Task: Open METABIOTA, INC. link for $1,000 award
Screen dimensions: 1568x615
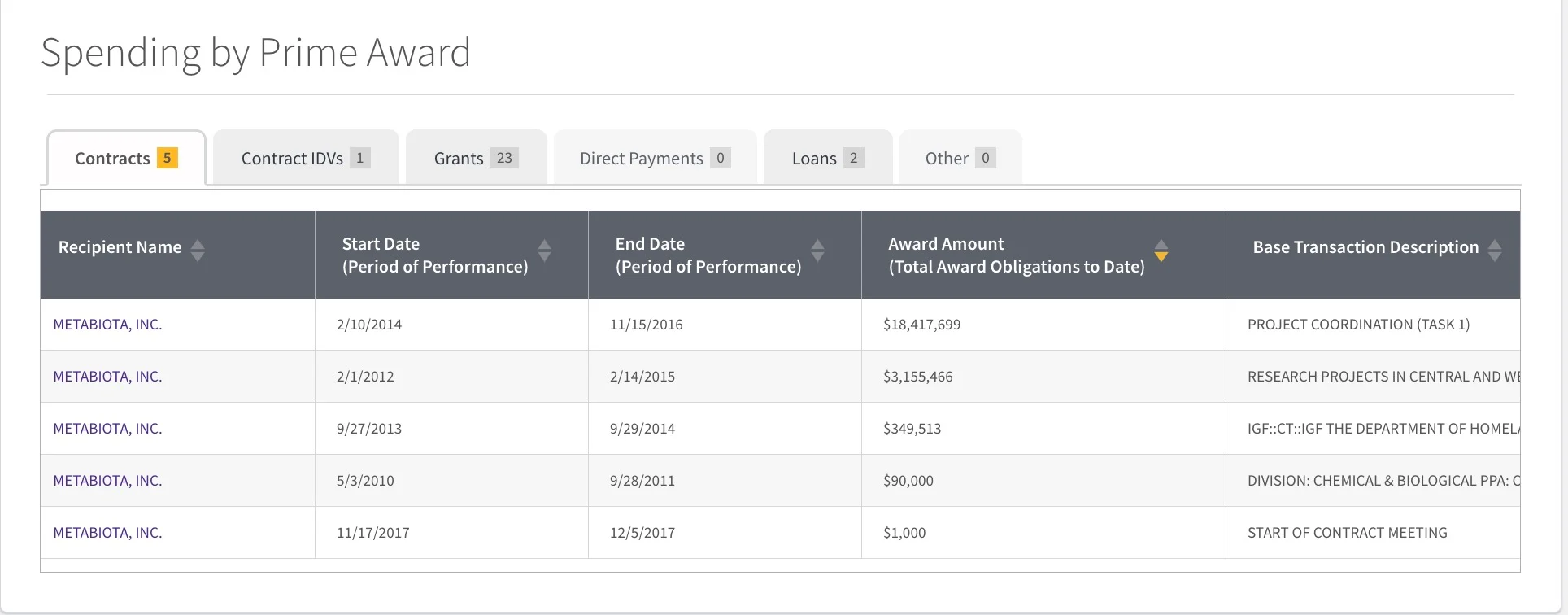Action: click(x=108, y=533)
